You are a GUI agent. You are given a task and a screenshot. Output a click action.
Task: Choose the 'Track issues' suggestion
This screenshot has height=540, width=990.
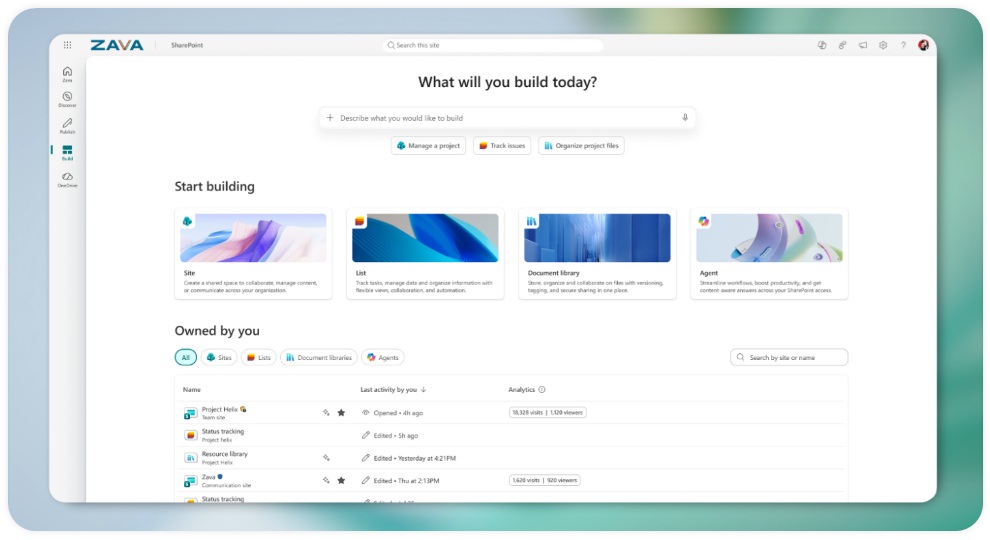pos(502,146)
